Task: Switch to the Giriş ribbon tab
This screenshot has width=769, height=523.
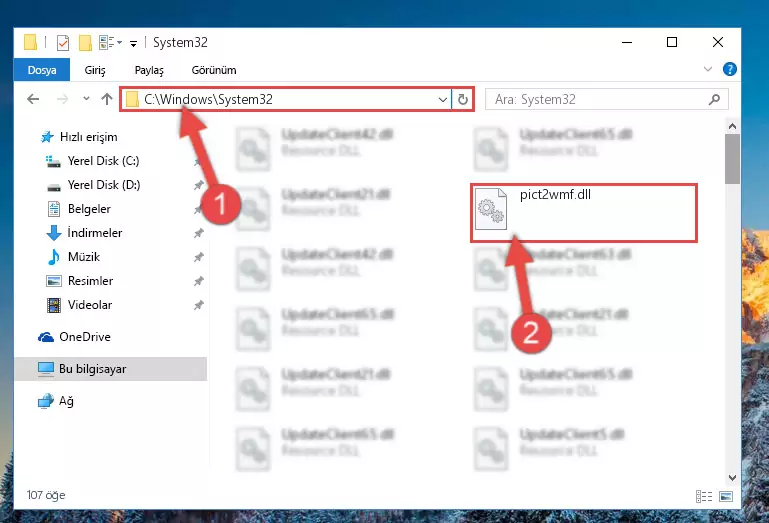Action: (x=95, y=70)
